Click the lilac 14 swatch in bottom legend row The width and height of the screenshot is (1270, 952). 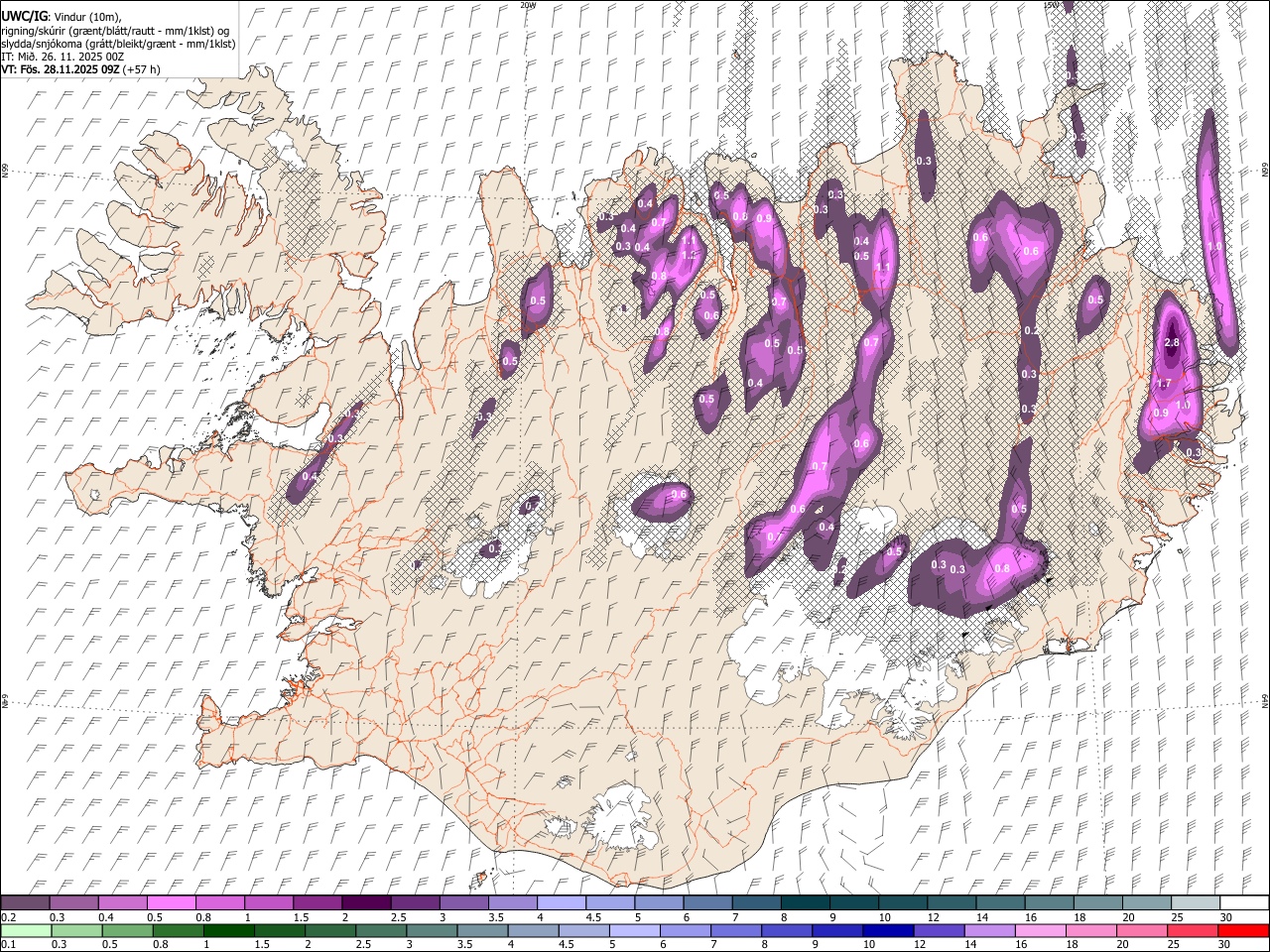tap(988, 930)
